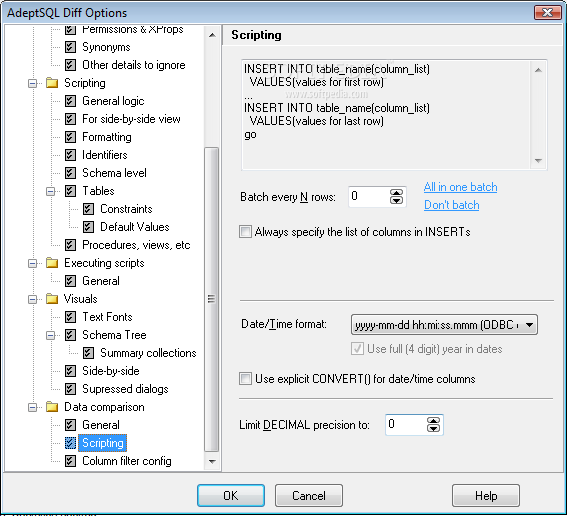Click the Scripting folder icon in tree
The width and height of the screenshot is (567, 516).
click(x=52, y=83)
